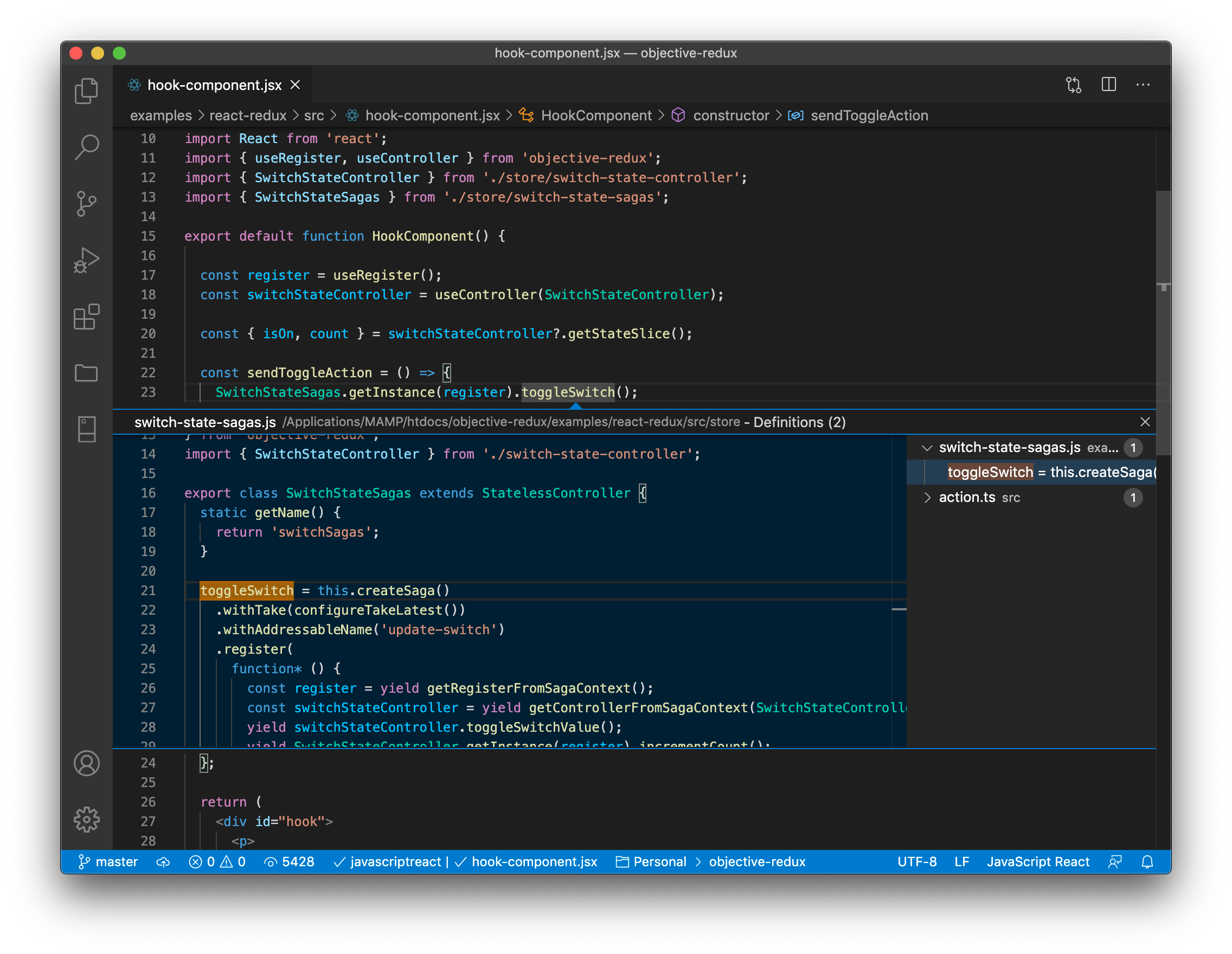Open the Source Control view icon
The height and width of the screenshot is (954, 1232).
[x=86, y=204]
